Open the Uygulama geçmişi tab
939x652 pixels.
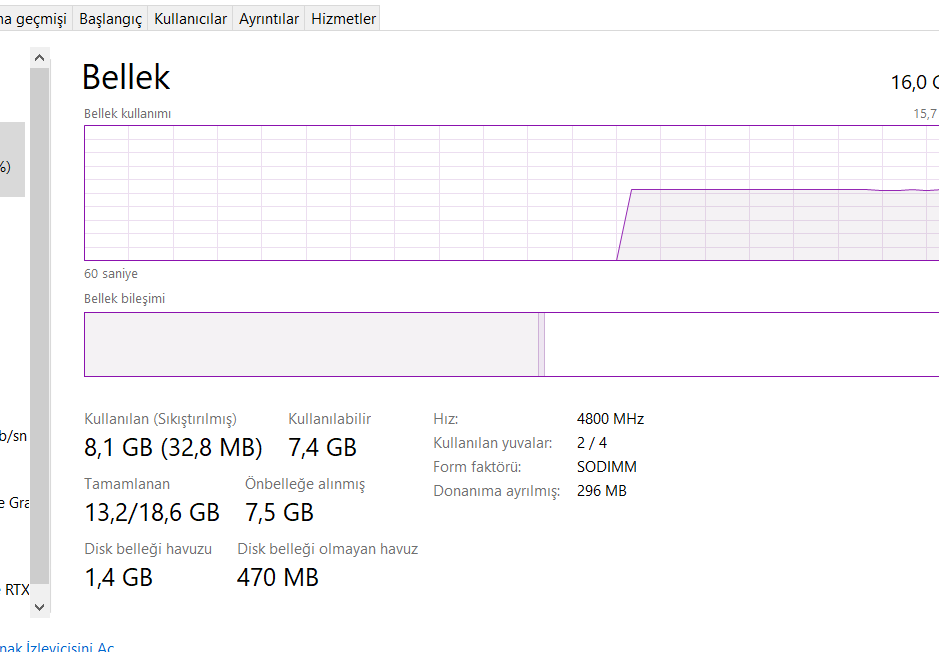coord(33,19)
